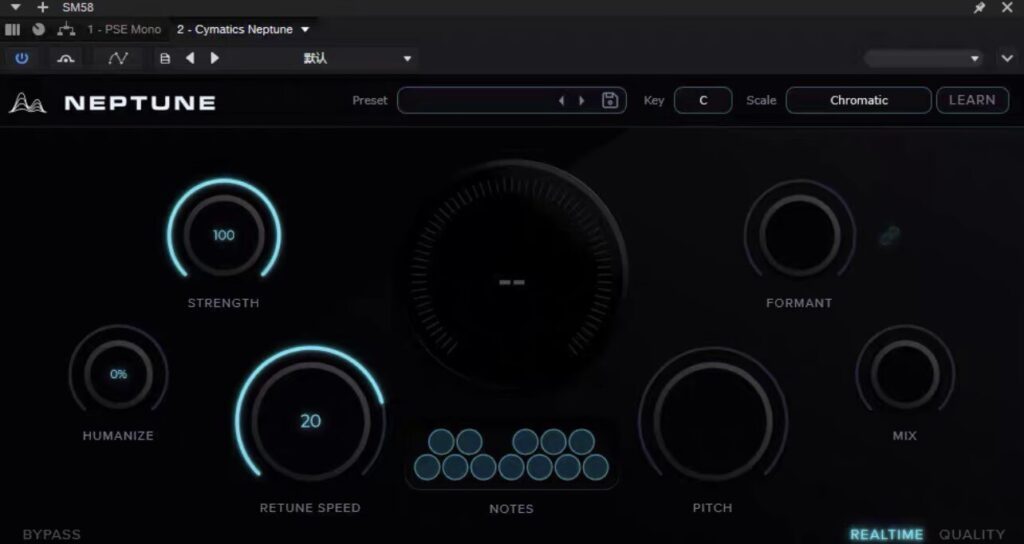Toggle the fourth upper-row NOTES circle (G#)

point(553,442)
